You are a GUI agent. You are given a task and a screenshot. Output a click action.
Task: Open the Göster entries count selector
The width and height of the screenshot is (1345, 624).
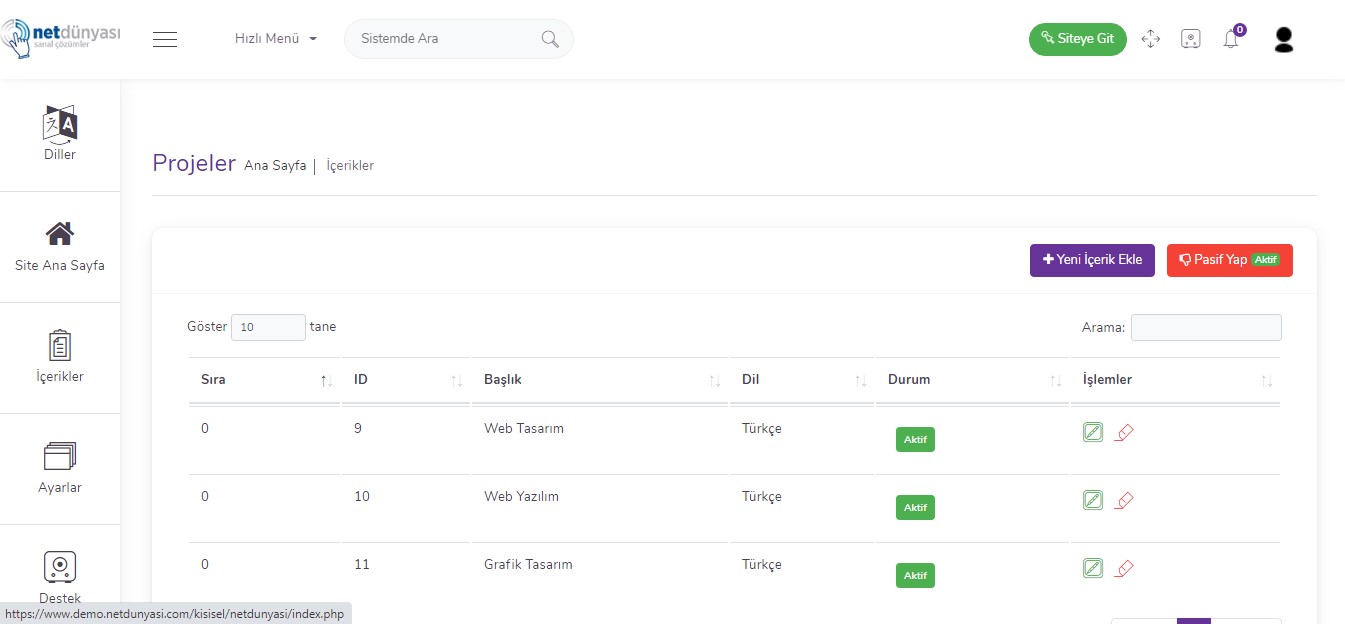pos(268,327)
